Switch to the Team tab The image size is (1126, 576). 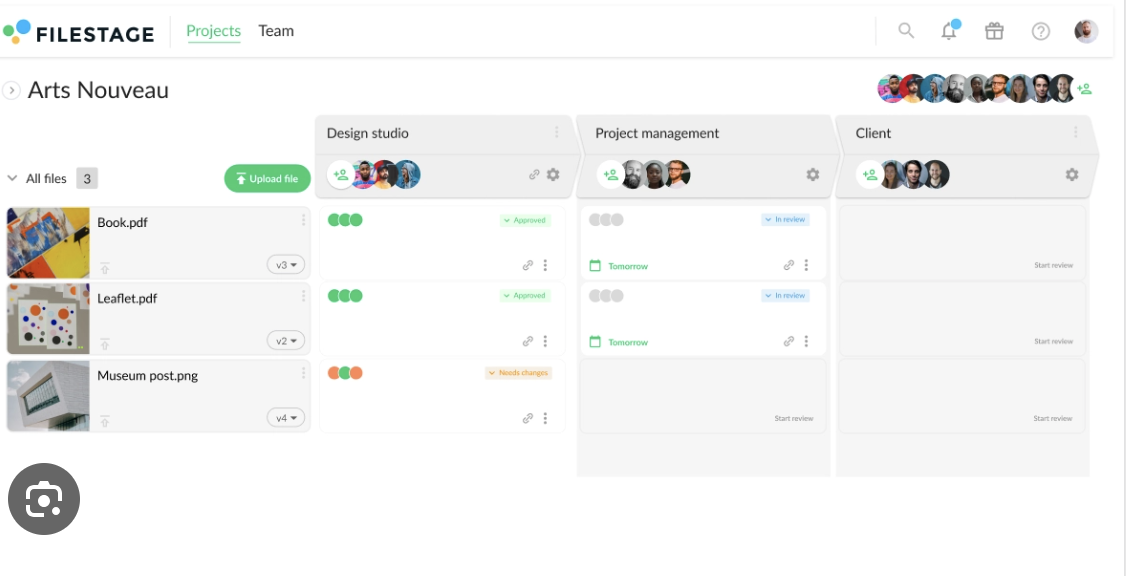[x=276, y=31]
